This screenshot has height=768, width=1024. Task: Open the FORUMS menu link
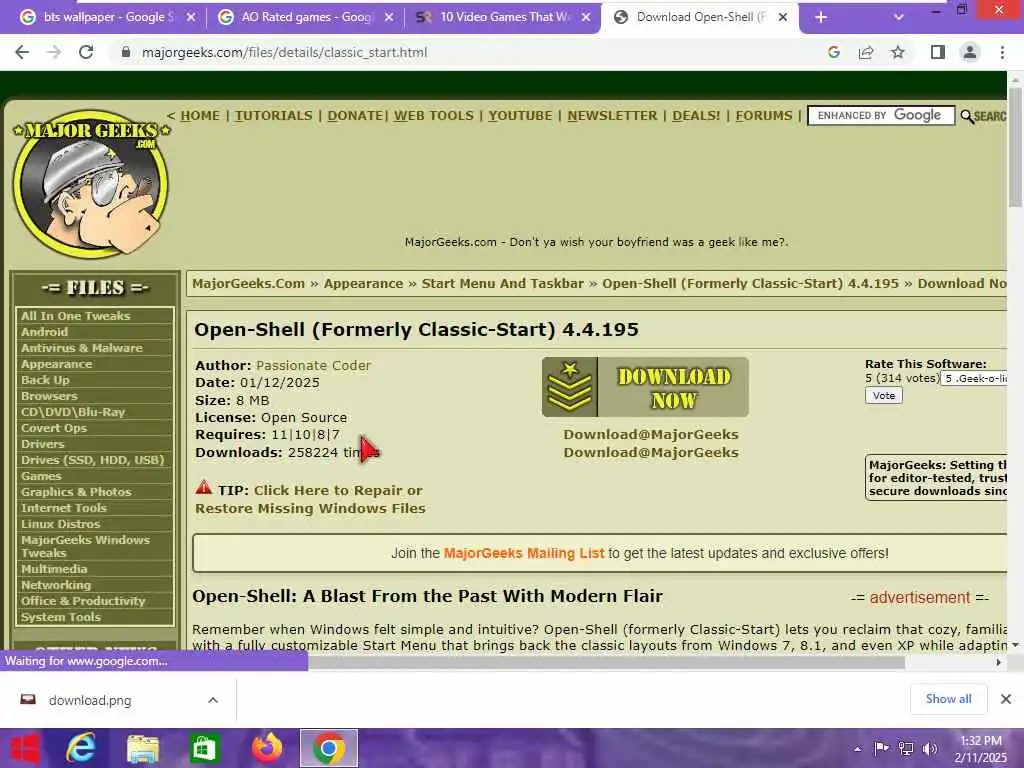click(764, 116)
